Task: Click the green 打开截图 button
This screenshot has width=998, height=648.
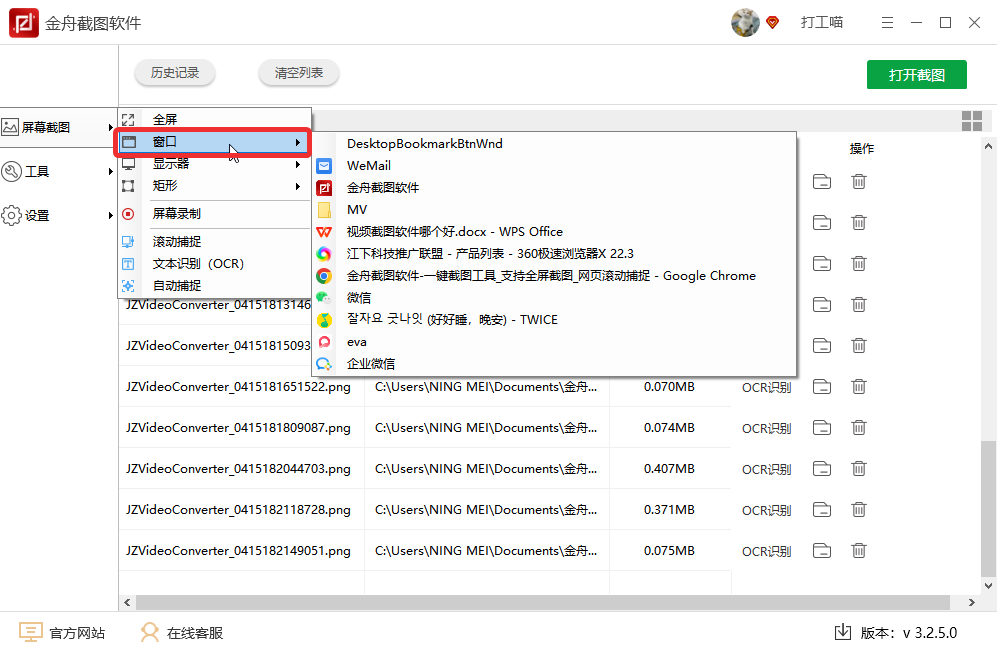Action: click(917, 74)
